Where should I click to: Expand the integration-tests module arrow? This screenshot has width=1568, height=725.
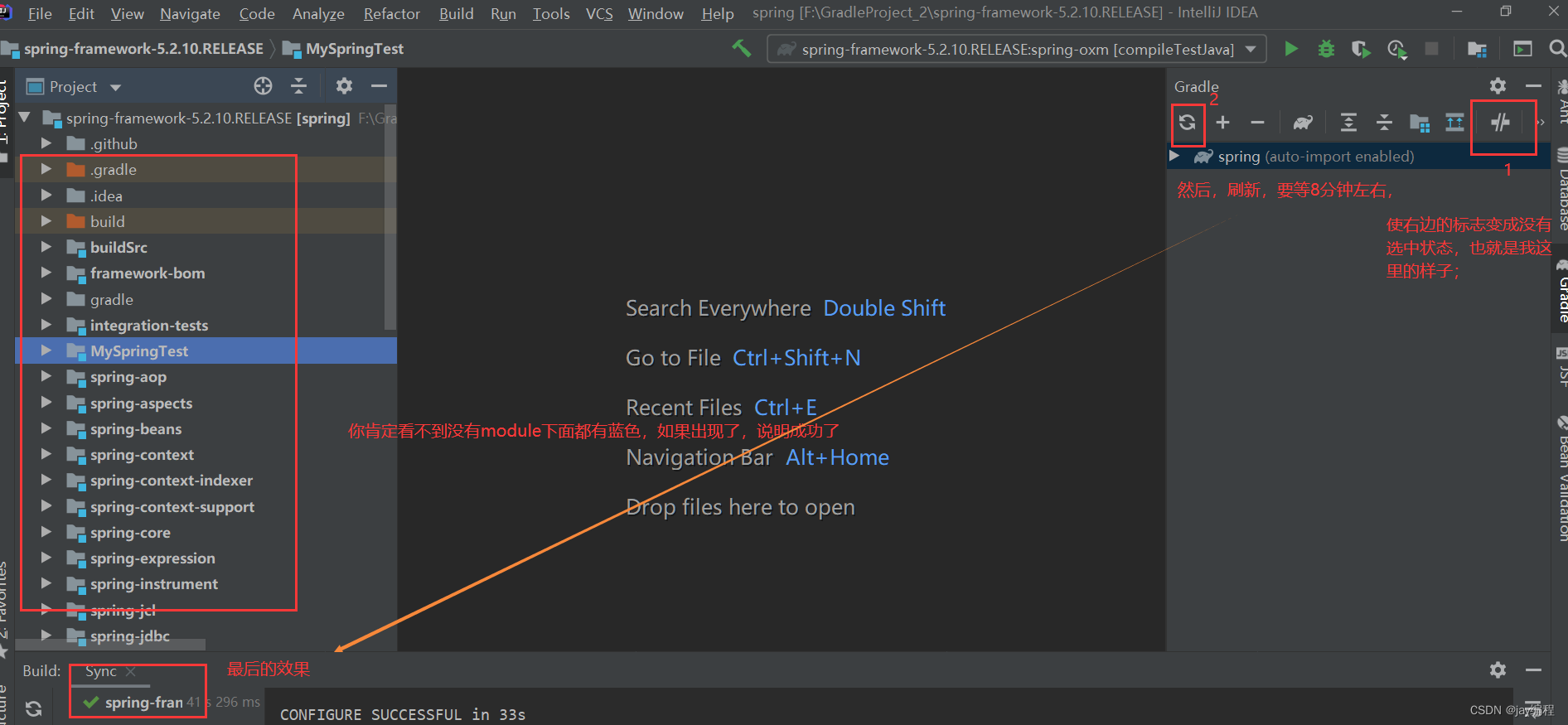click(x=46, y=325)
